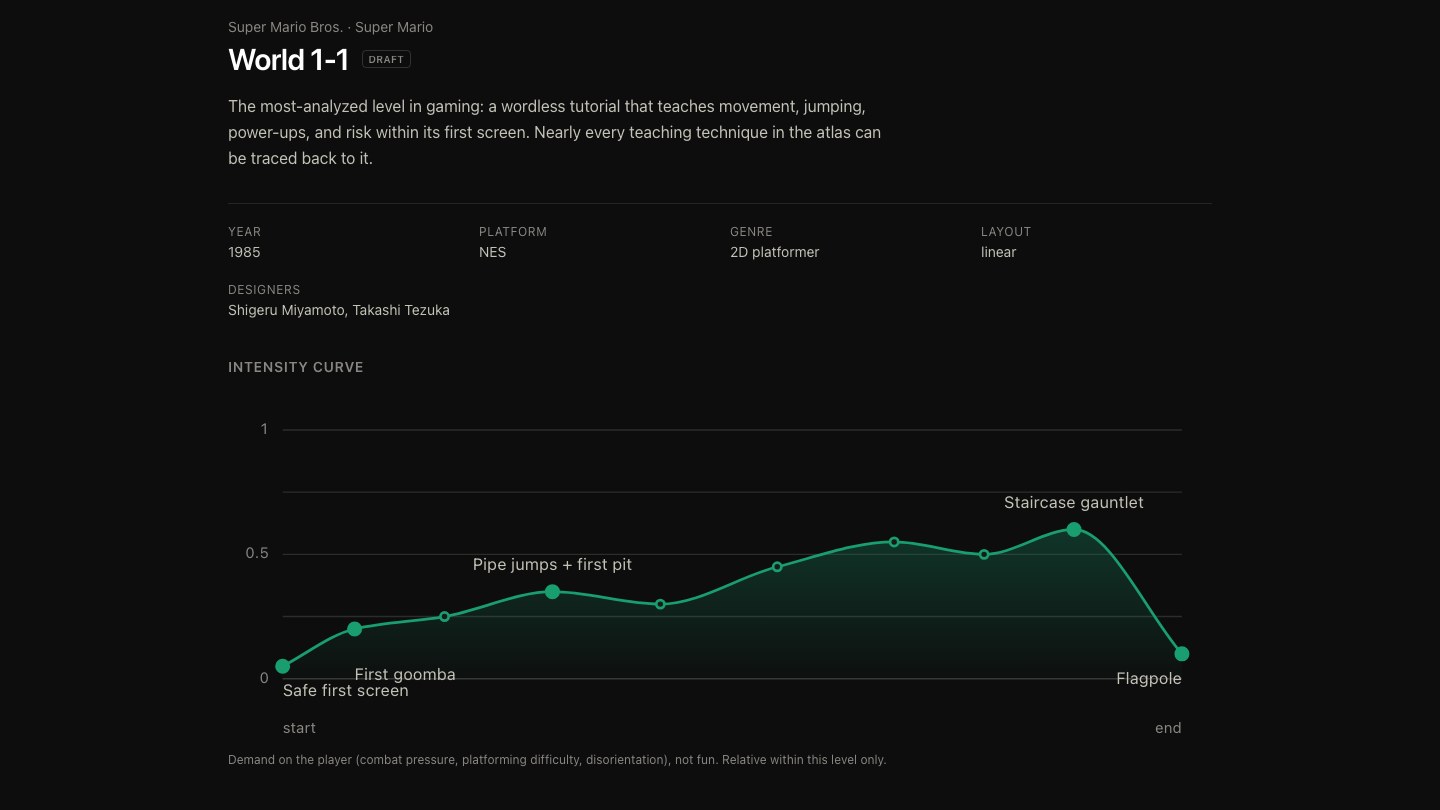Click the Staircase gauntlet label text
1440x810 pixels.
coord(1074,503)
